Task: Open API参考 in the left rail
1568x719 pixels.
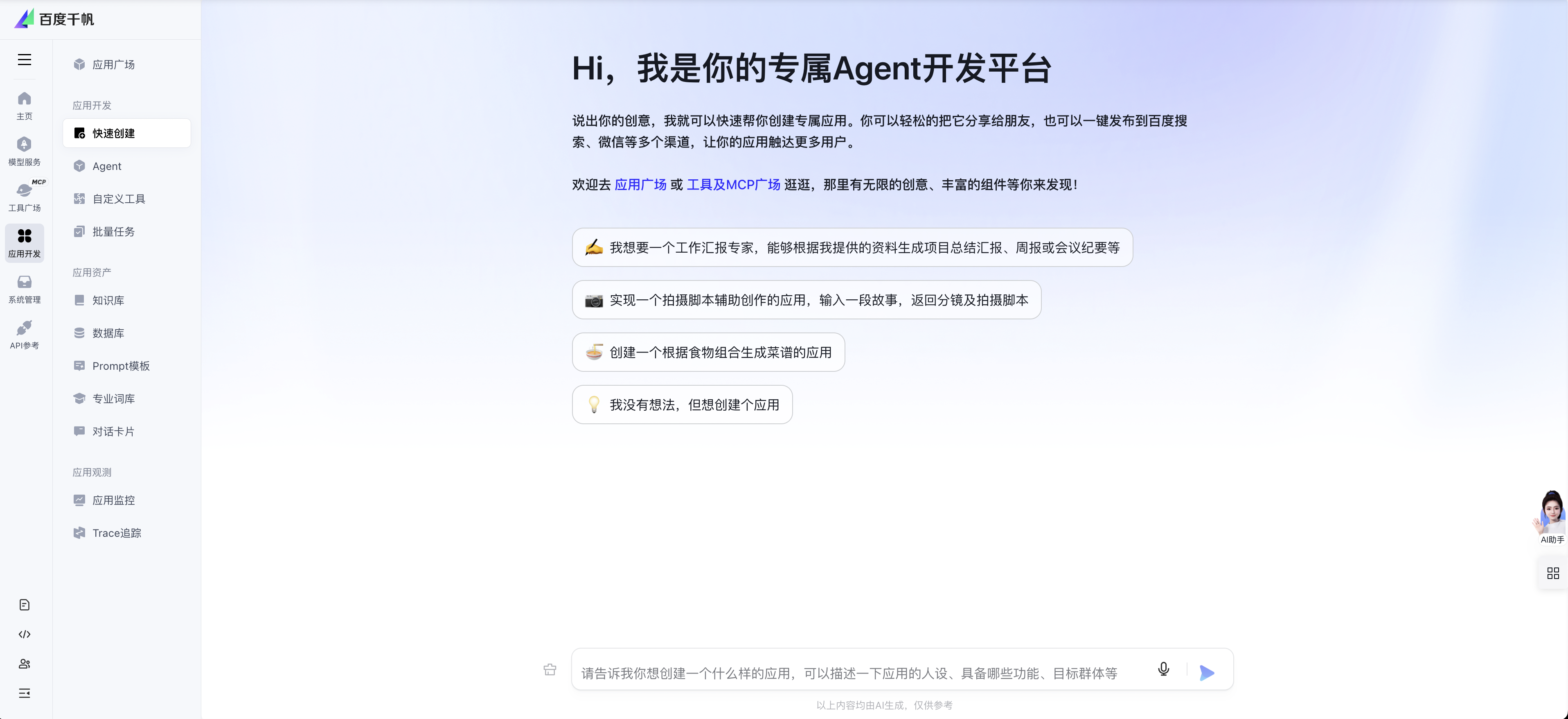Action: click(25, 334)
